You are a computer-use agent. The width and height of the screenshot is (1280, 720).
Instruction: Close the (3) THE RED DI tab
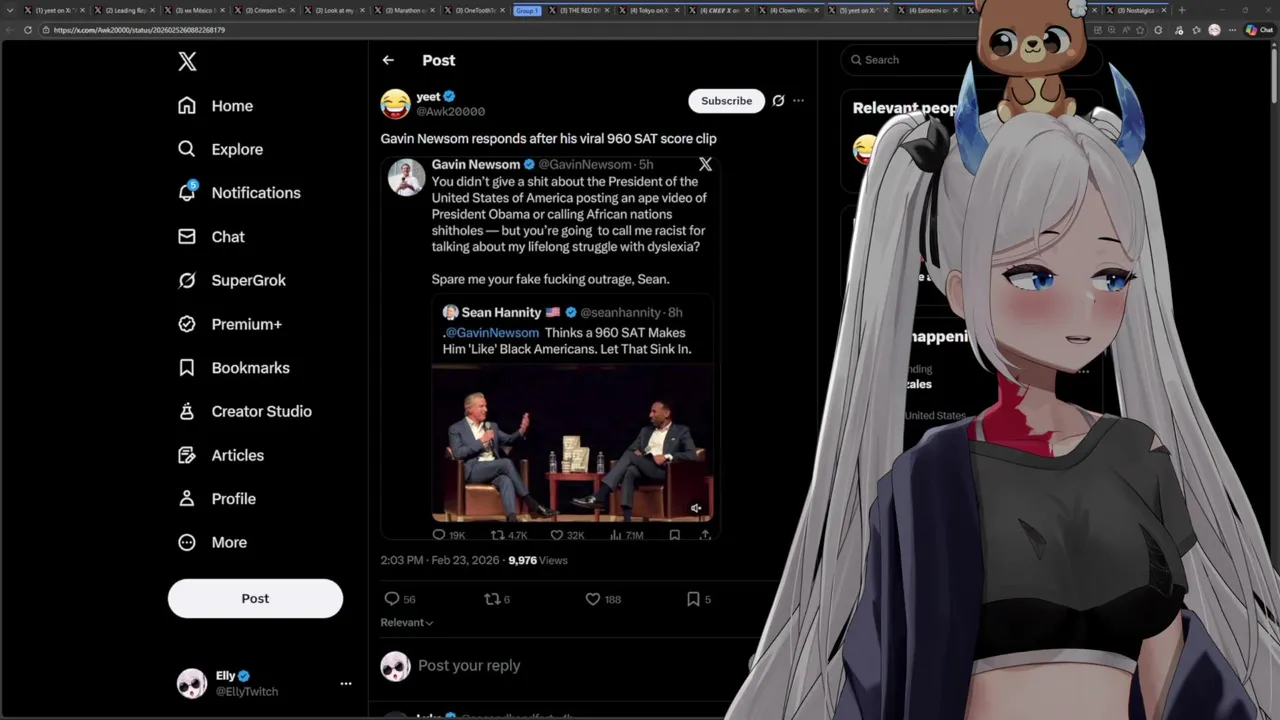coord(606,10)
